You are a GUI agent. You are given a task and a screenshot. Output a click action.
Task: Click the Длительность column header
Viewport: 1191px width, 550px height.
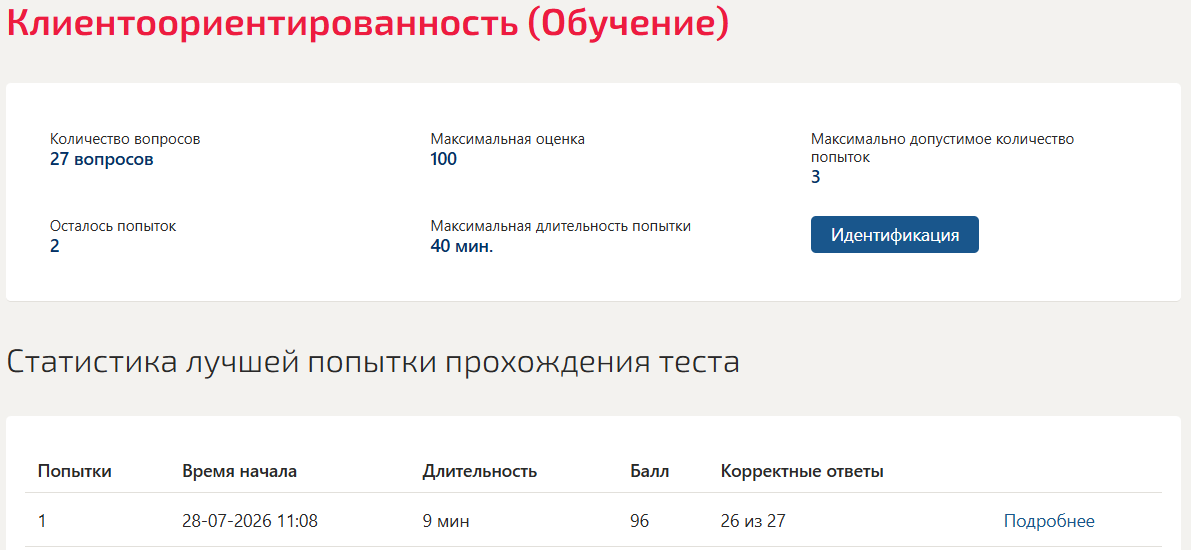[x=480, y=471]
